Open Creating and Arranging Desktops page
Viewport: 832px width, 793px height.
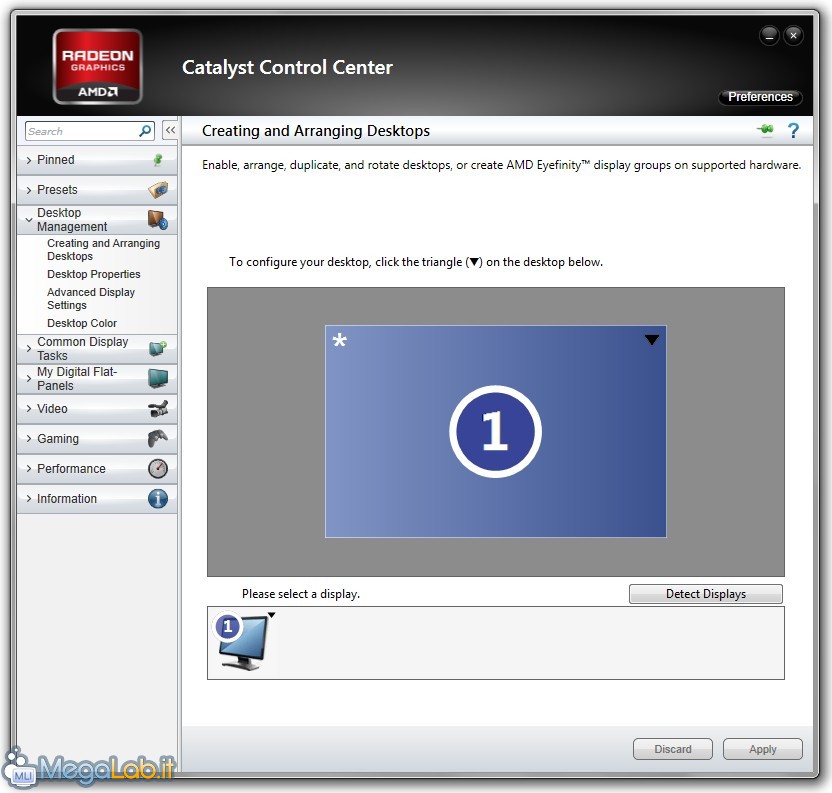pyautogui.click(x=103, y=249)
